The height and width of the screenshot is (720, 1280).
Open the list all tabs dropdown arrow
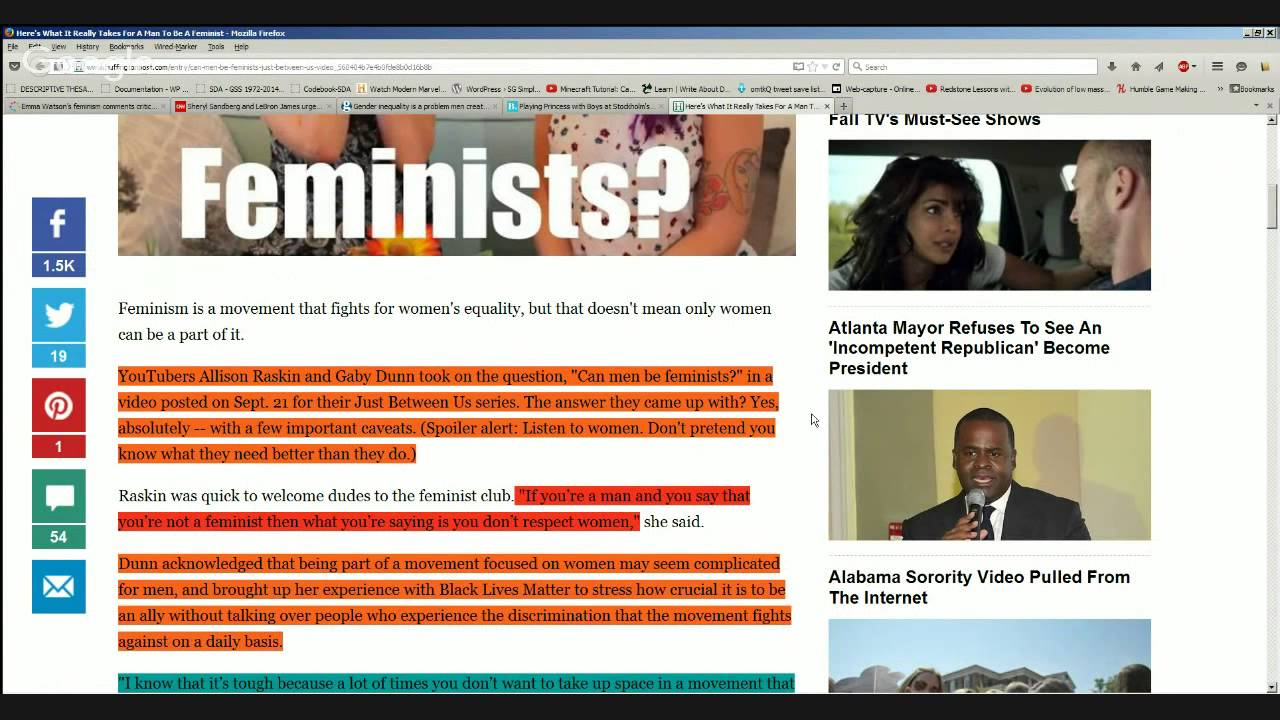point(1255,106)
